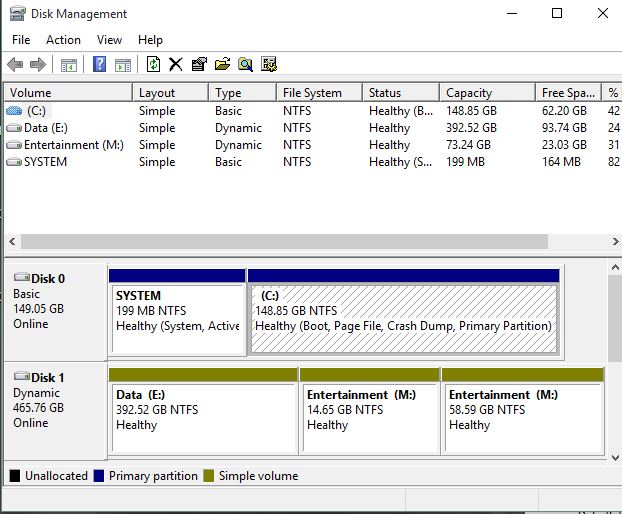
Task: Click the Forward arrow toolbar icon
Action: pos(38,64)
